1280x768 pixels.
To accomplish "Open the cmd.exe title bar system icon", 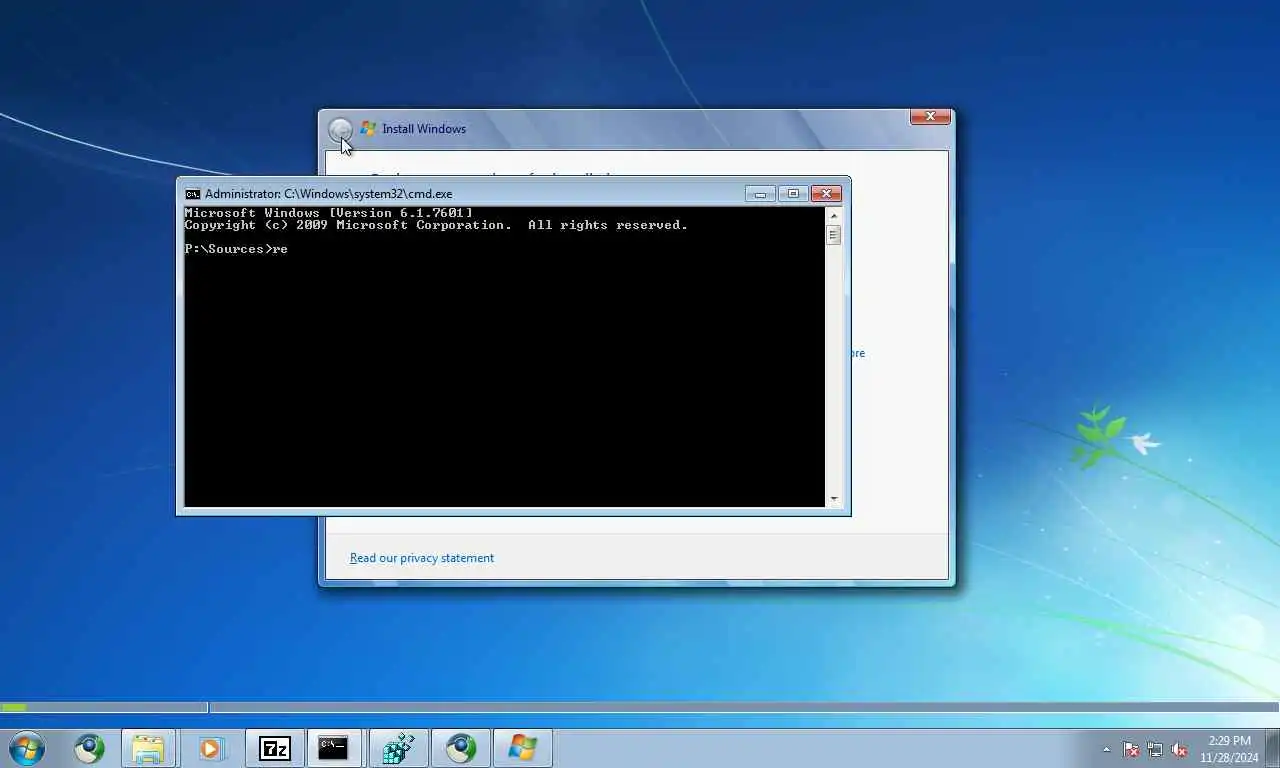I will tap(193, 194).
